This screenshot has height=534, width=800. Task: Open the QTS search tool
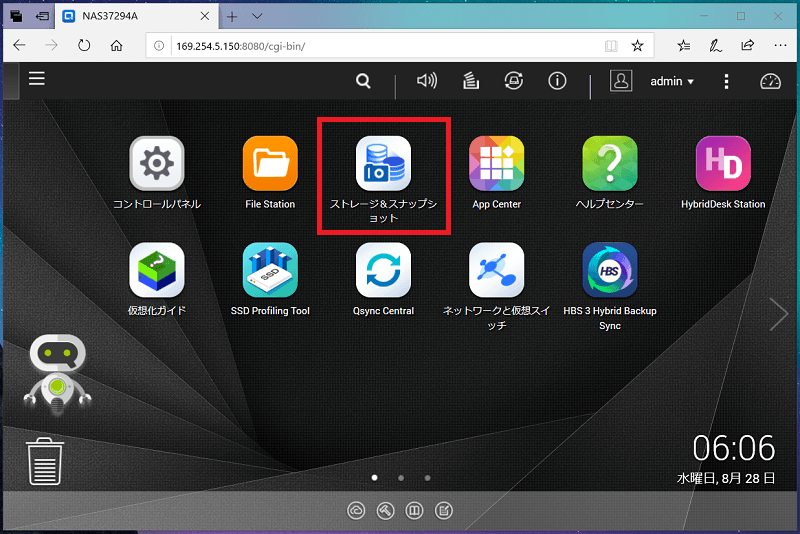[363, 81]
